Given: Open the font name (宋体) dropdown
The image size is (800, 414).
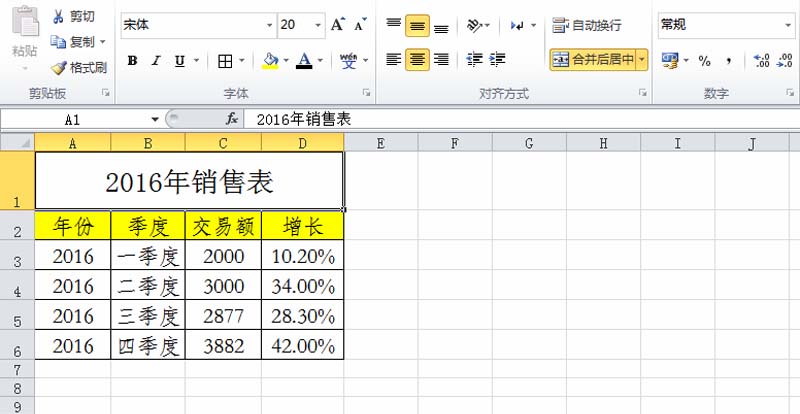Looking at the screenshot, I should click(x=269, y=25).
